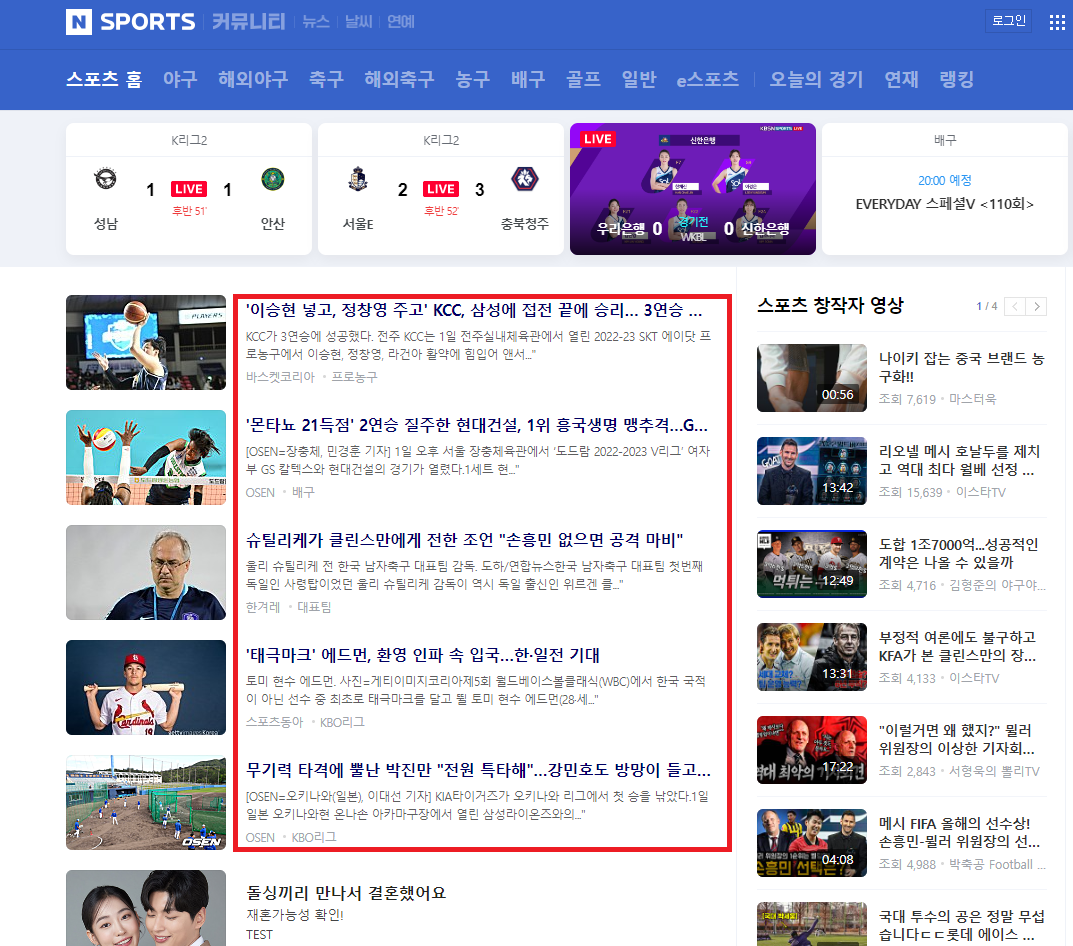
Task: Open the 날씨 weather link
Action: tap(358, 22)
